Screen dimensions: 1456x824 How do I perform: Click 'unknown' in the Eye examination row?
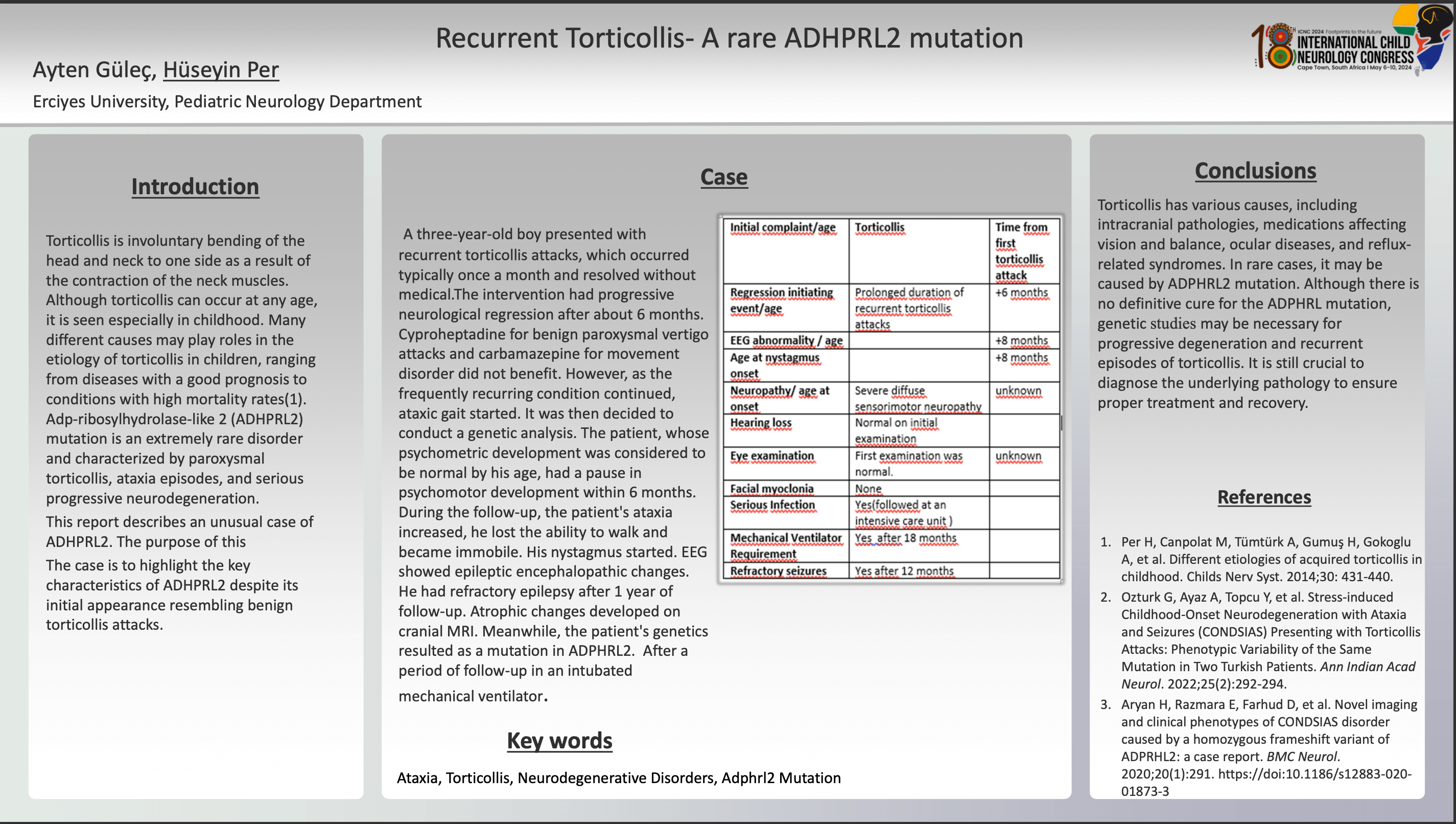point(1024,464)
